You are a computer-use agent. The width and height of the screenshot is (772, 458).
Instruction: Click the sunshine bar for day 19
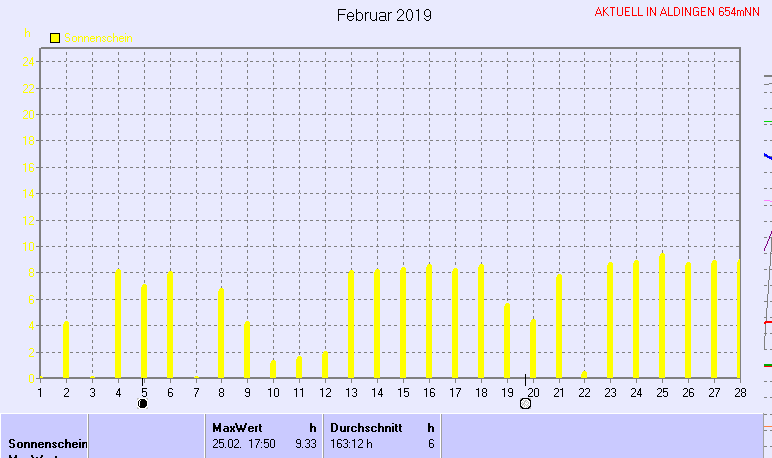coord(507,340)
